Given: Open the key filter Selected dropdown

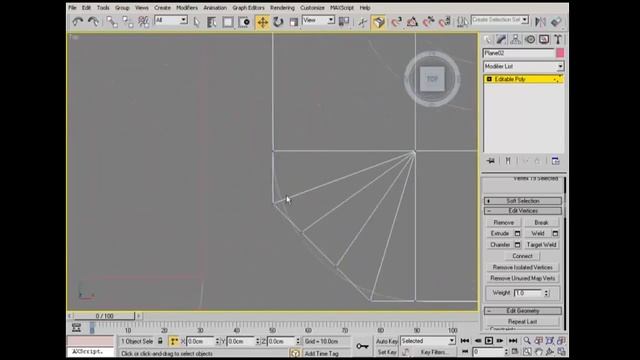Looking at the screenshot, I should pos(428,341).
